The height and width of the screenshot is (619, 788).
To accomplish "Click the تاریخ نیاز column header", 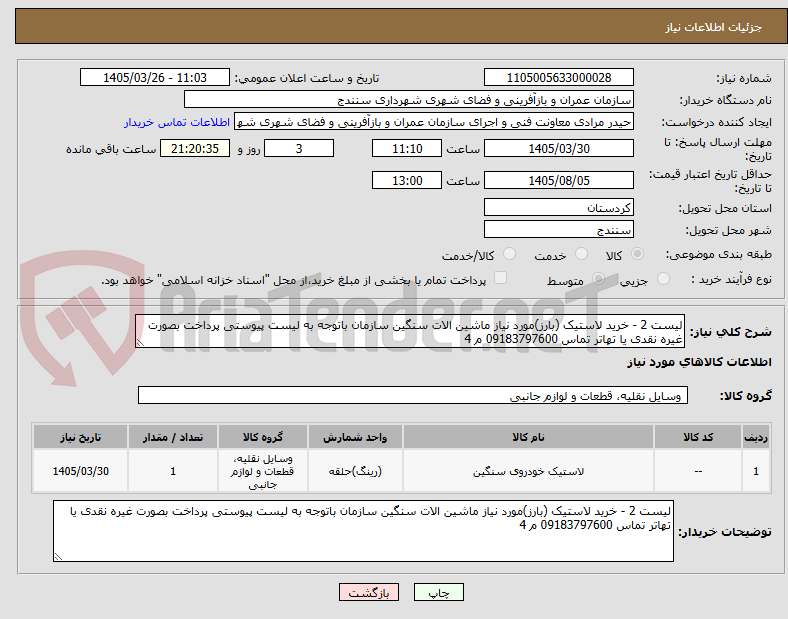I will click(x=80, y=437).
